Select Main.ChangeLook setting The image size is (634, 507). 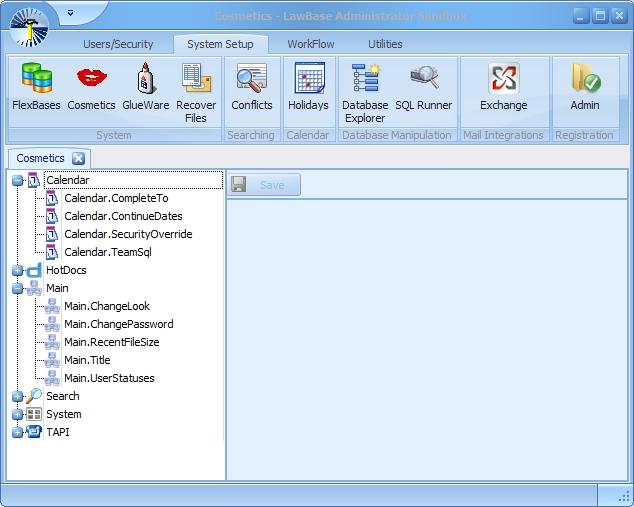coord(107,306)
